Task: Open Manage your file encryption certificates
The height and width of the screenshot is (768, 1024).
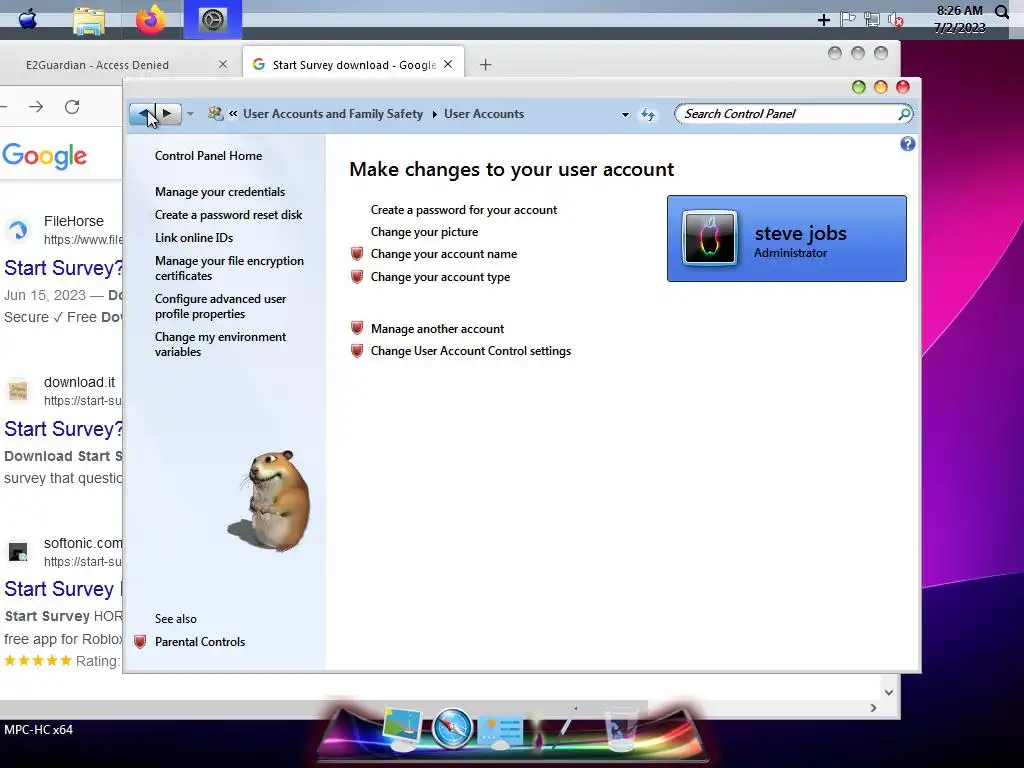Action: coord(229,268)
